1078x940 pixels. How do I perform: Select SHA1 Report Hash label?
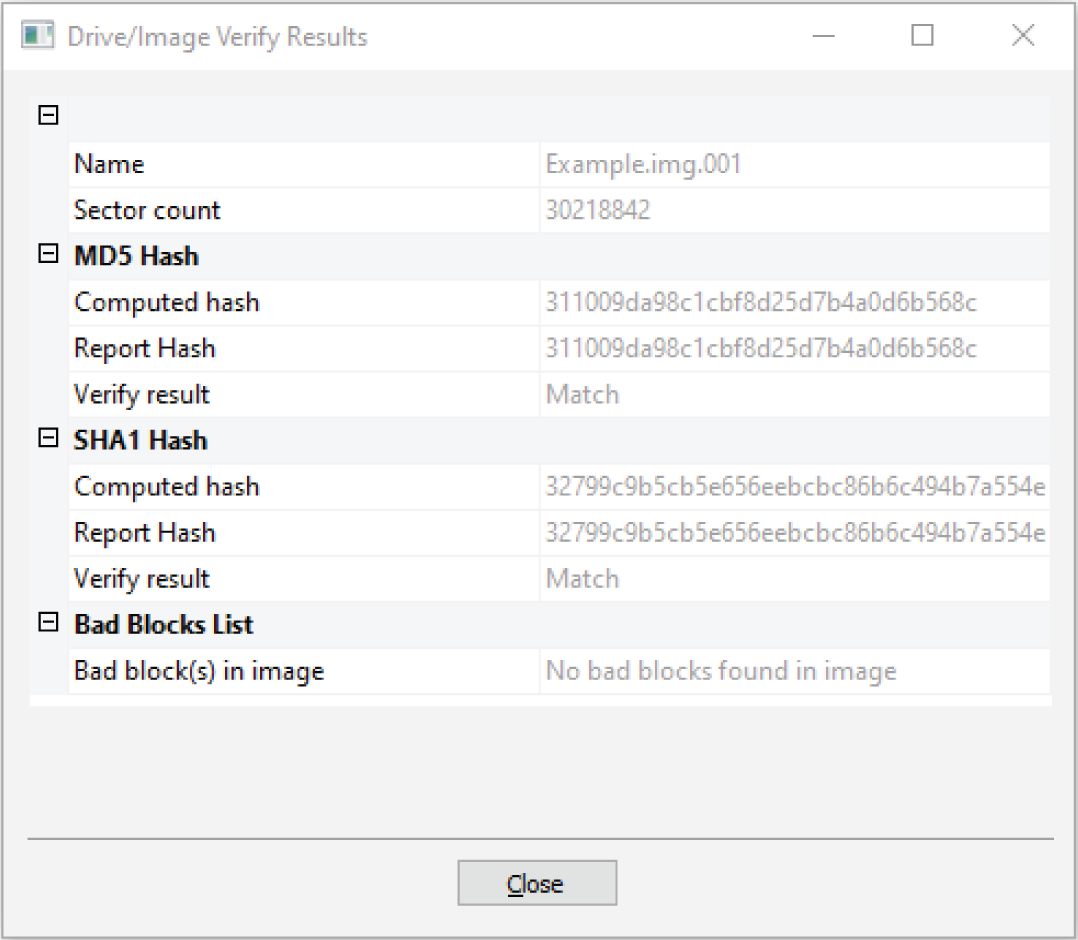(144, 533)
